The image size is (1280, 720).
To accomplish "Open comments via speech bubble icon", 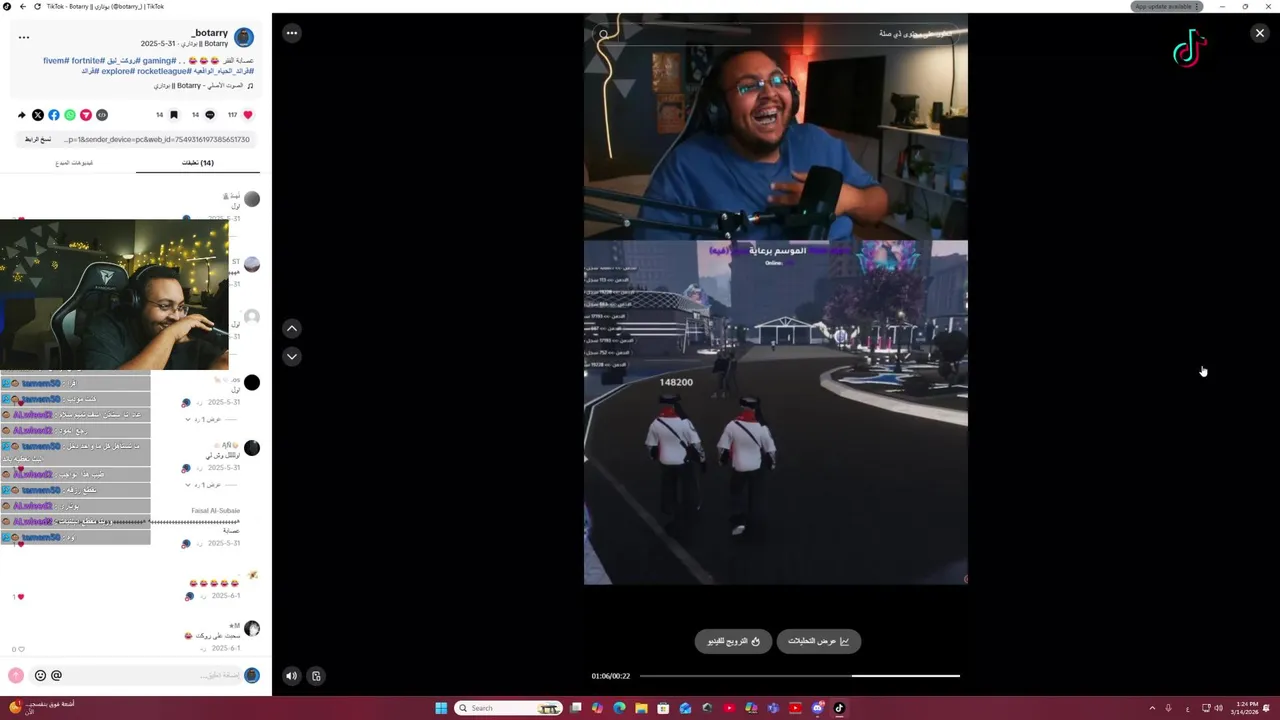I will (210, 115).
